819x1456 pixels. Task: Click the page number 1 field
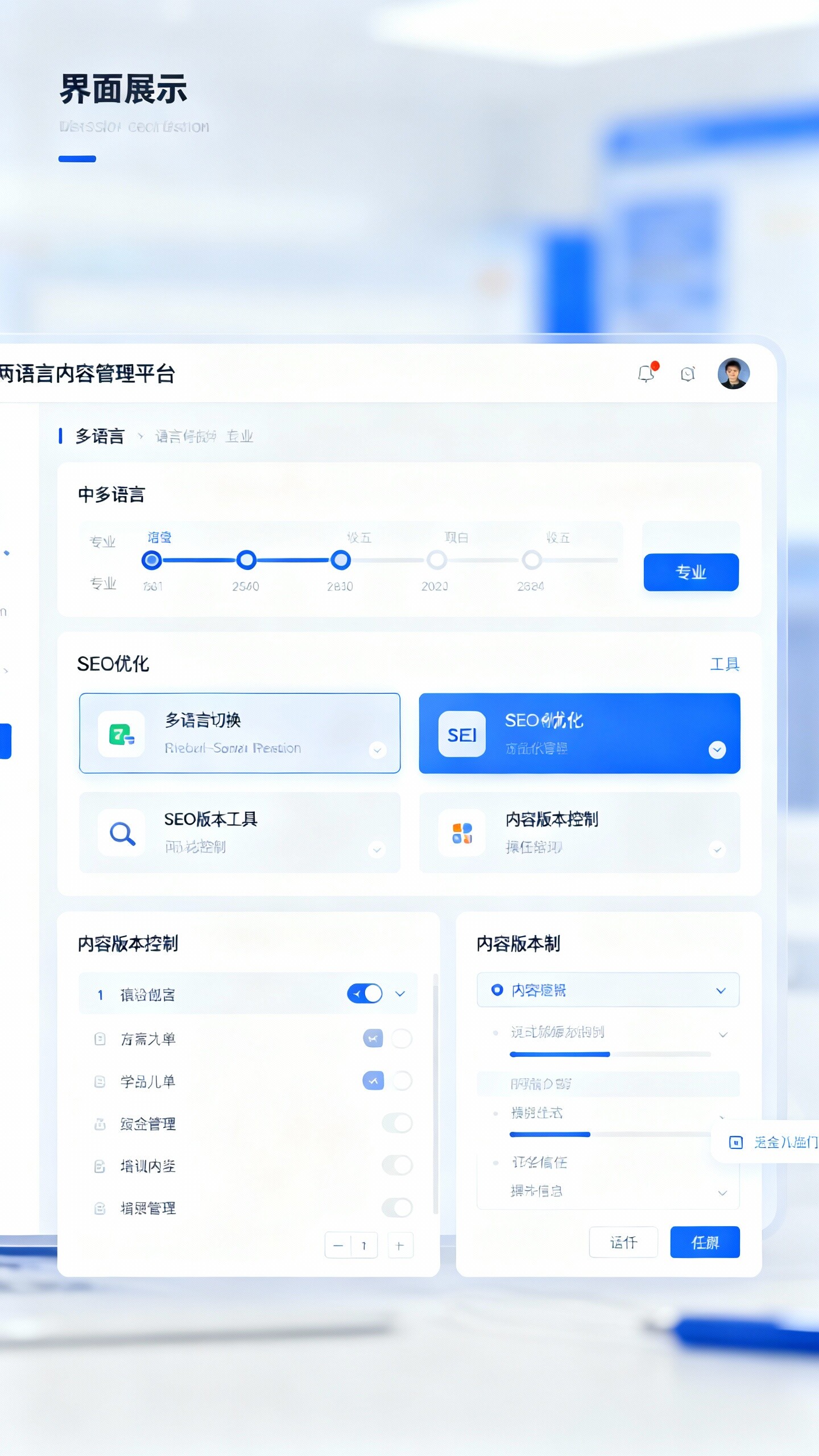click(364, 1246)
